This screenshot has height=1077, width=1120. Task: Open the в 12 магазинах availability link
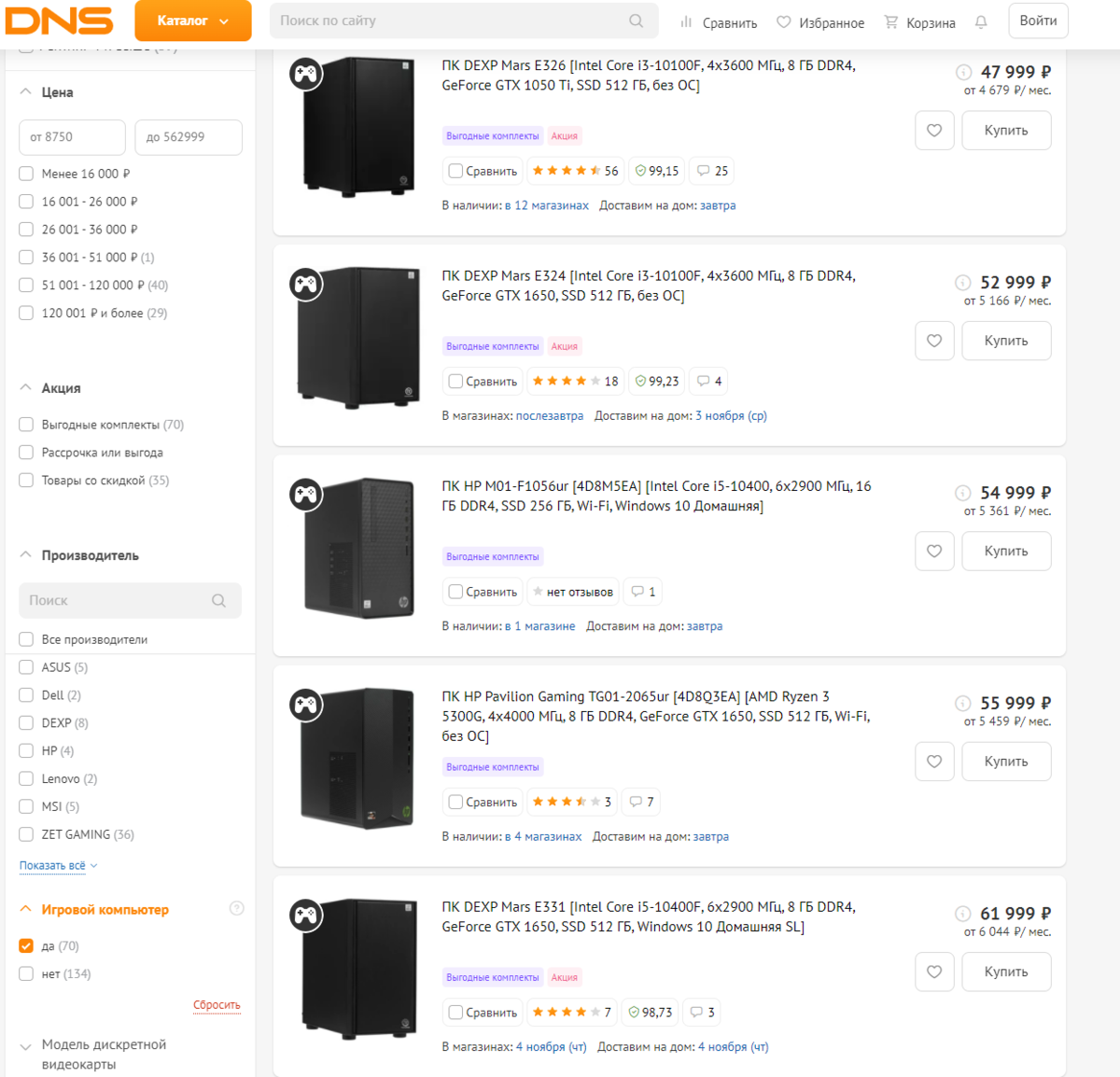tap(547, 205)
